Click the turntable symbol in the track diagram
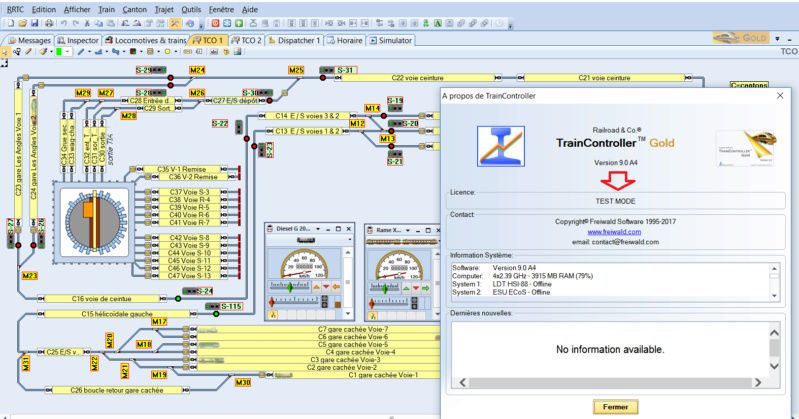Image resolution: width=799 pixels, height=419 pixels. [94, 222]
